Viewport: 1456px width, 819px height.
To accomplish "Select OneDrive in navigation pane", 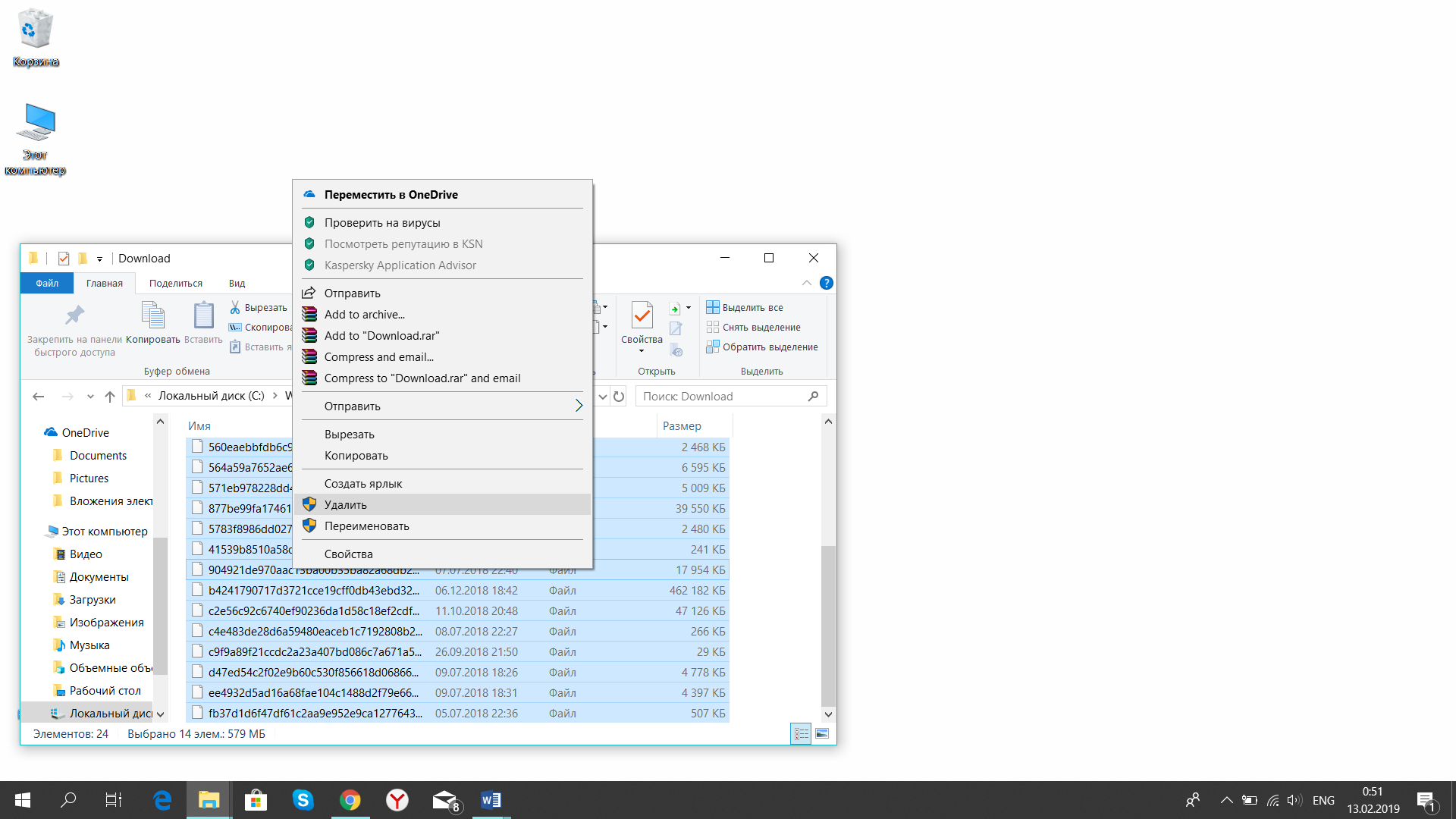I will (x=85, y=432).
